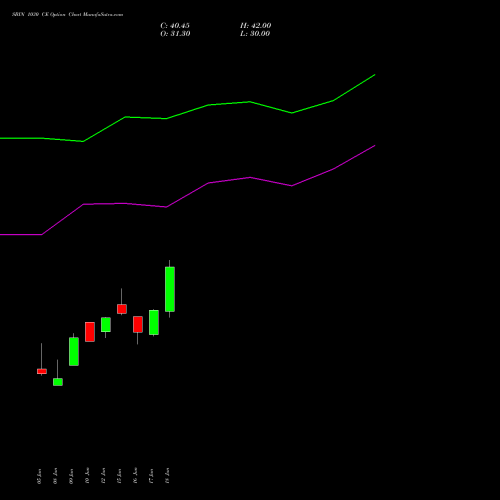500x500 pixels.
Task: Select the low value 'L: 30.00'
Action: point(255,34)
